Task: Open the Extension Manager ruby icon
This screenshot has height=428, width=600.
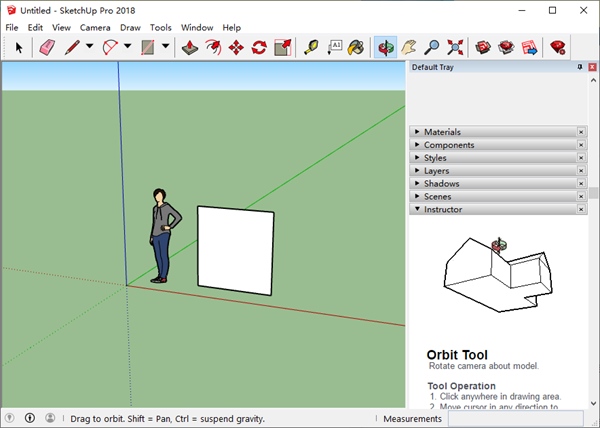Action: pos(558,48)
